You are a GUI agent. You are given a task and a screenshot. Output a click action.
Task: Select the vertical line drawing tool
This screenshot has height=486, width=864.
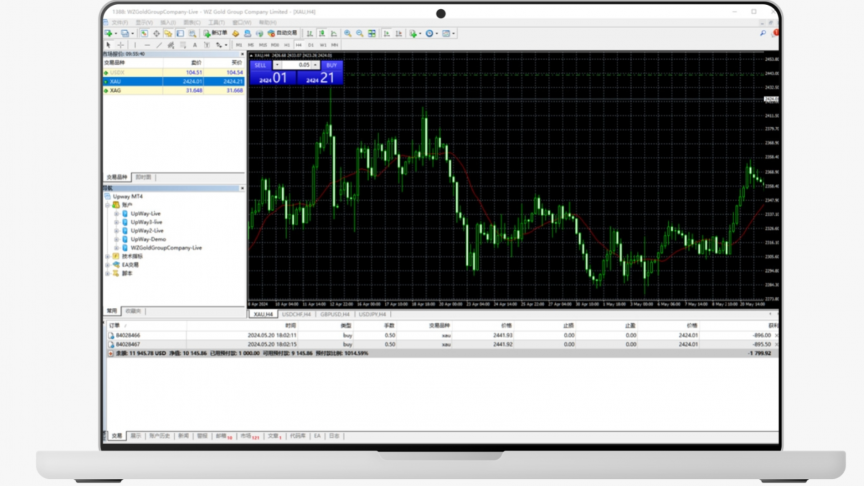point(135,45)
